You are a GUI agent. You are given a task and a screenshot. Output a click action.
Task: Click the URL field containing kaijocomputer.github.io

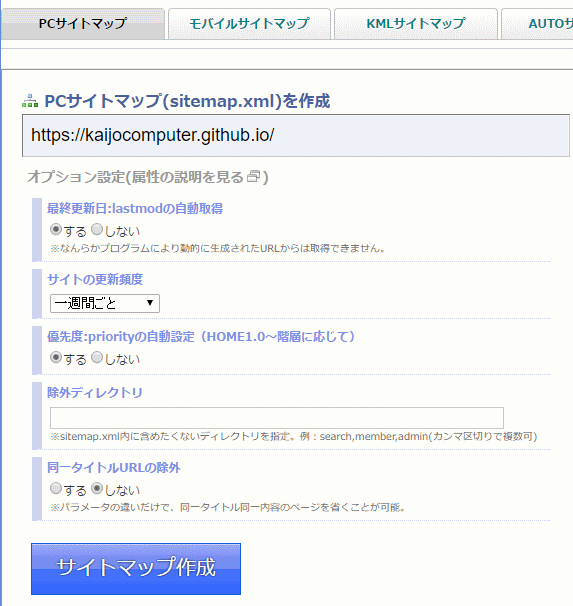pyautogui.click(x=296, y=136)
